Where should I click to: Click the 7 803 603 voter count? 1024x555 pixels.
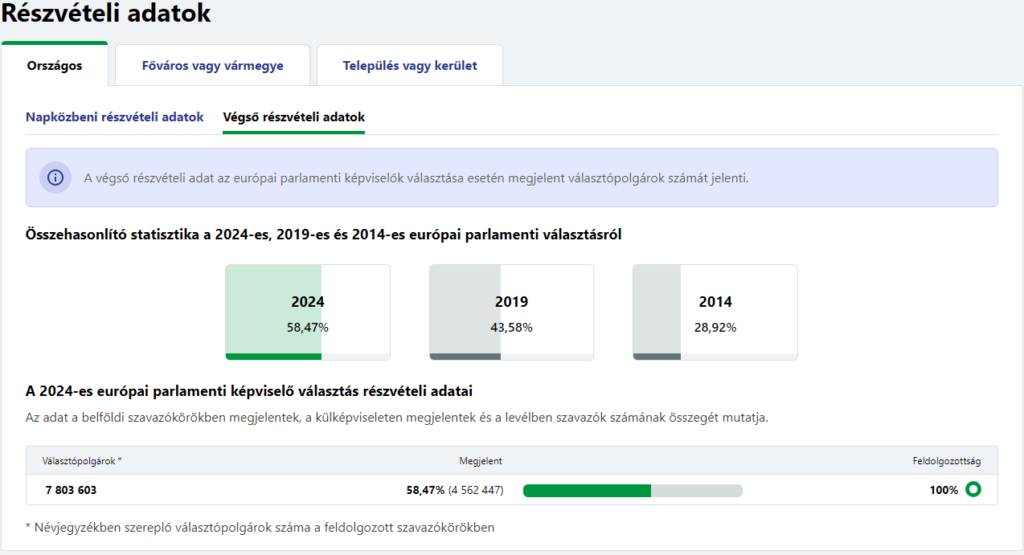coord(71,490)
